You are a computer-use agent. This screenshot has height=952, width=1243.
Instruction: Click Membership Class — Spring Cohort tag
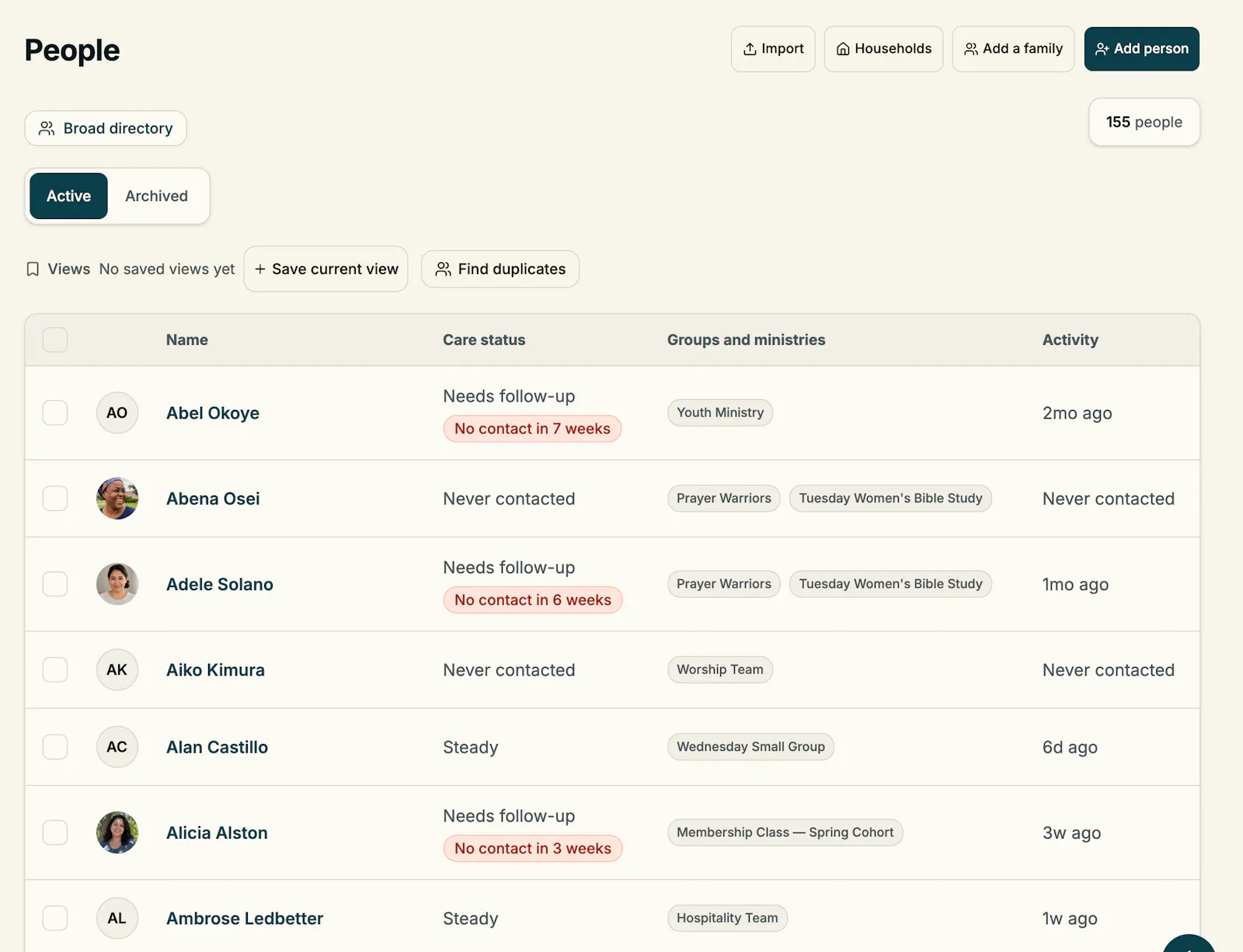tap(785, 832)
